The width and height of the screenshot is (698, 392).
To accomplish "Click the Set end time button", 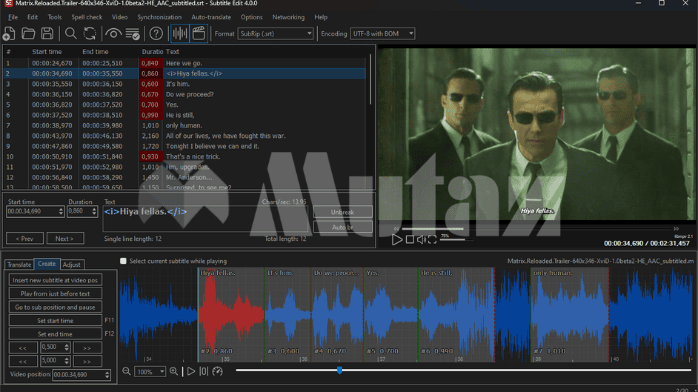I will 55,334.
